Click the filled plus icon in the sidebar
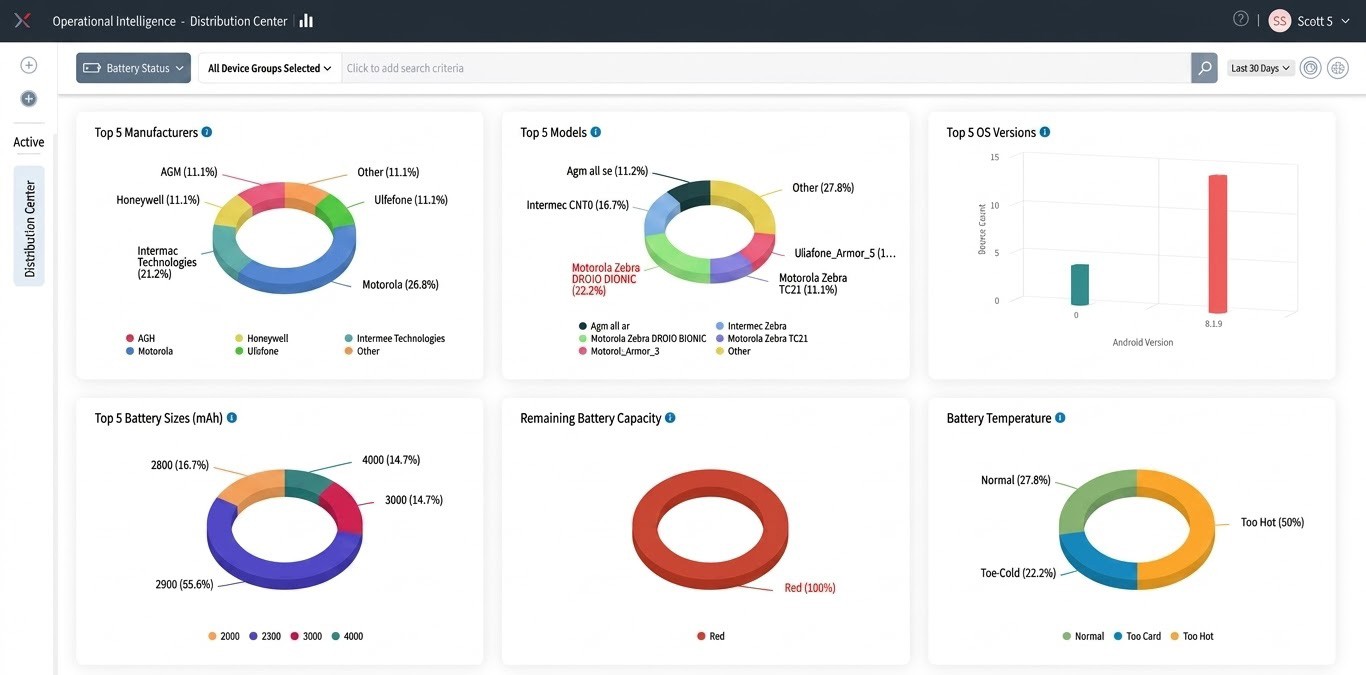The image size is (1366, 675). [x=29, y=99]
